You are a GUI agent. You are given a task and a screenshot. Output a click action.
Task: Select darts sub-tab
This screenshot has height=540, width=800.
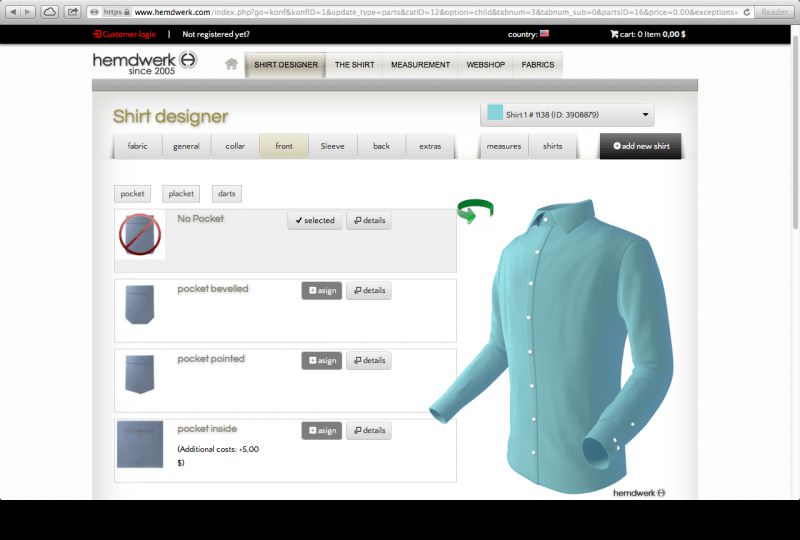coord(227,193)
